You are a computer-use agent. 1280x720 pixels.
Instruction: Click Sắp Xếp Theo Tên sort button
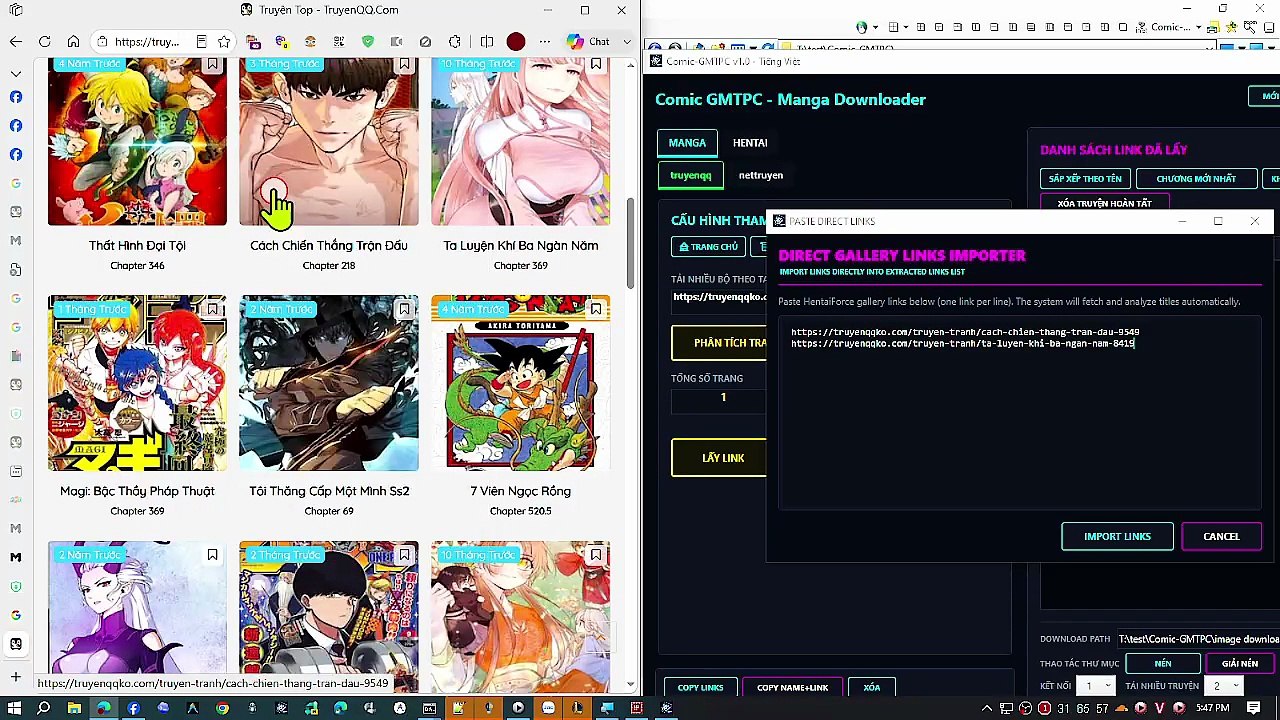(x=1085, y=179)
